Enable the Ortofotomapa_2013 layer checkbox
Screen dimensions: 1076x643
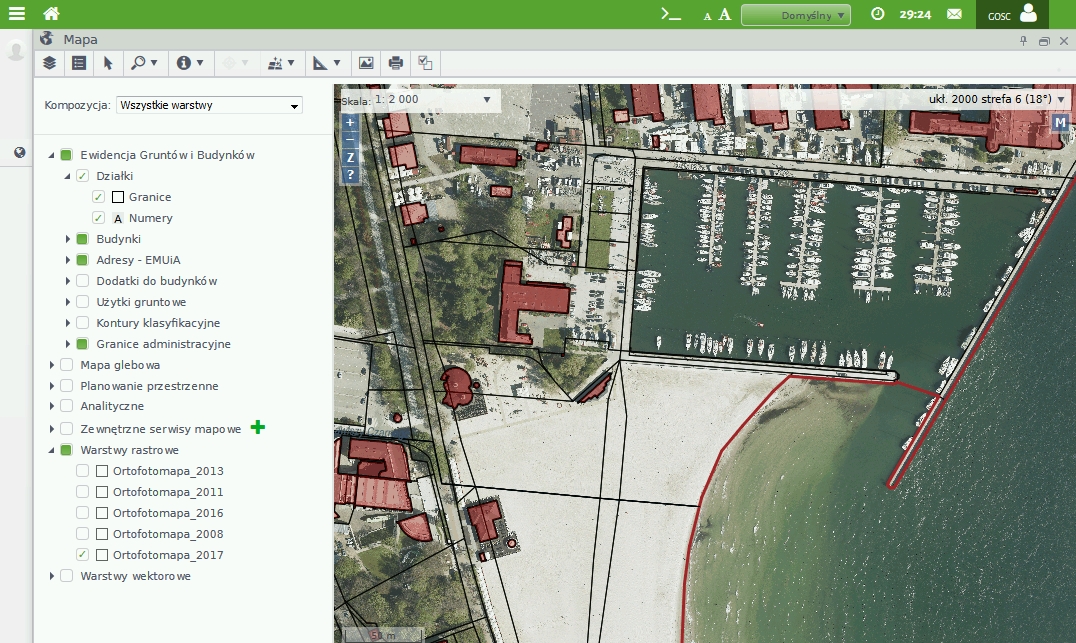(x=83, y=471)
